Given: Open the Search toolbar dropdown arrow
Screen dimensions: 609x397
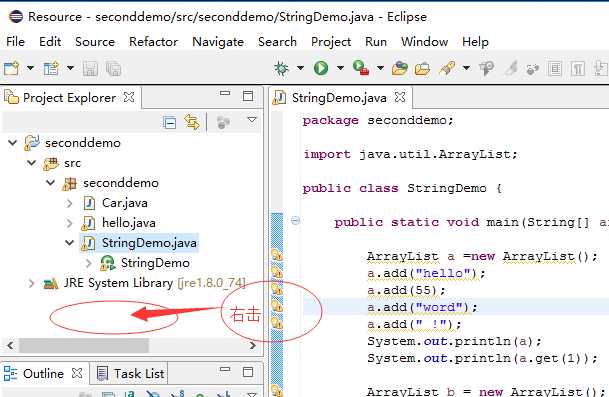Looking at the screenshot, I should [466, 68].
